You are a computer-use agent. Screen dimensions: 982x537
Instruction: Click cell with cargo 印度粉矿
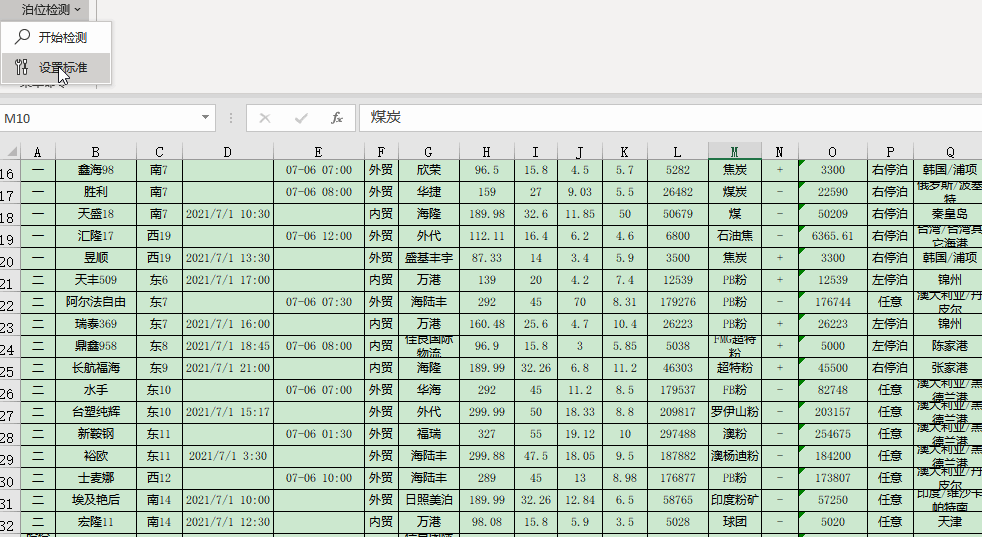tap(735, 499)
